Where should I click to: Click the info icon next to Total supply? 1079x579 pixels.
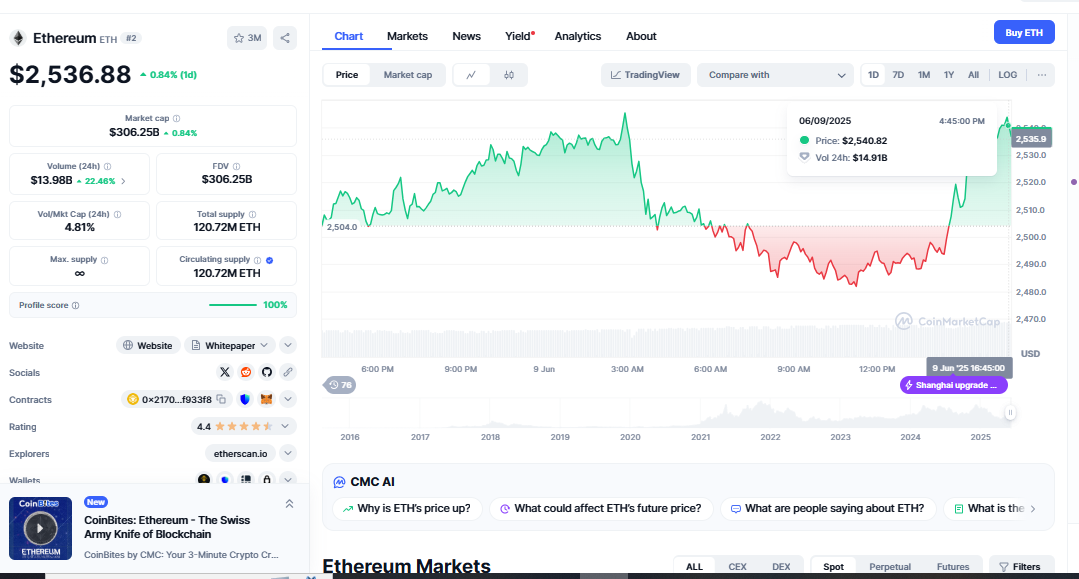253,215
